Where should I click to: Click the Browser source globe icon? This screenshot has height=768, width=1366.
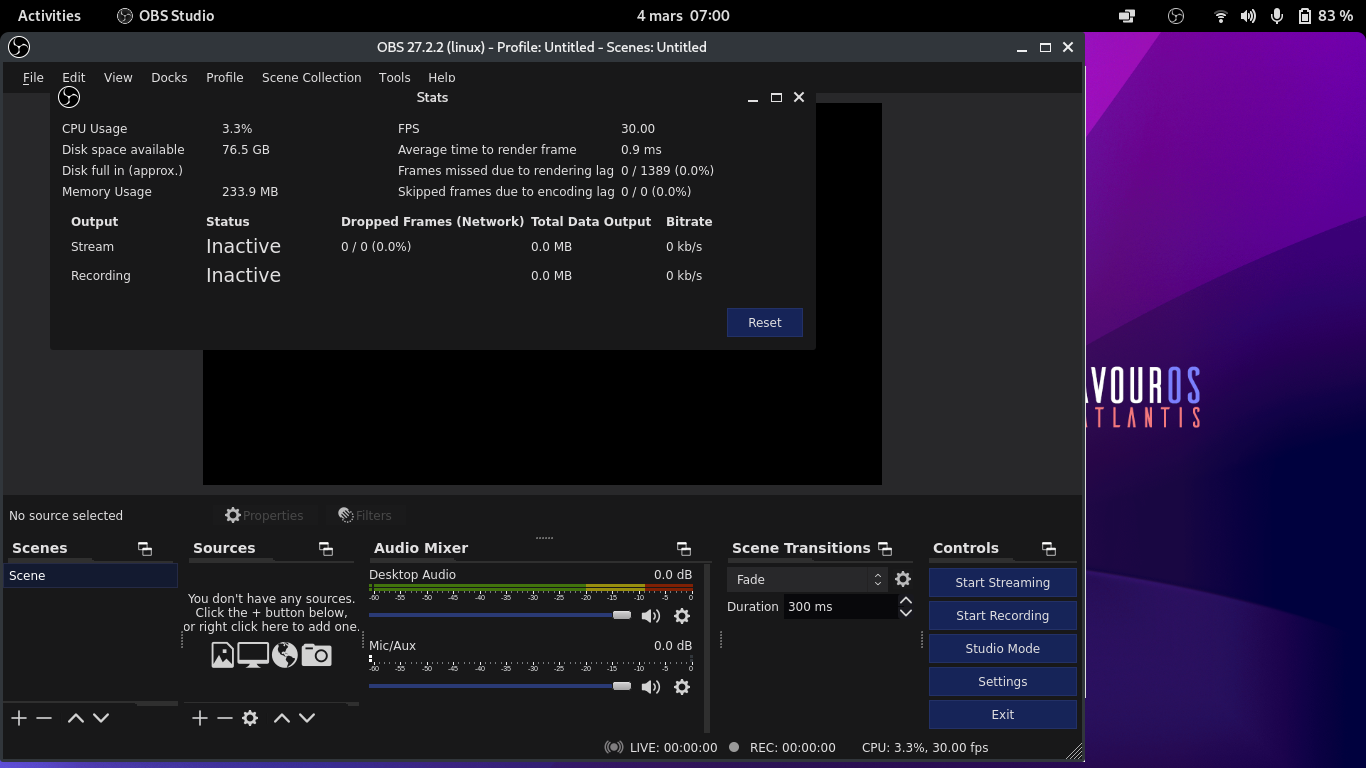click(x=285, y=654)
